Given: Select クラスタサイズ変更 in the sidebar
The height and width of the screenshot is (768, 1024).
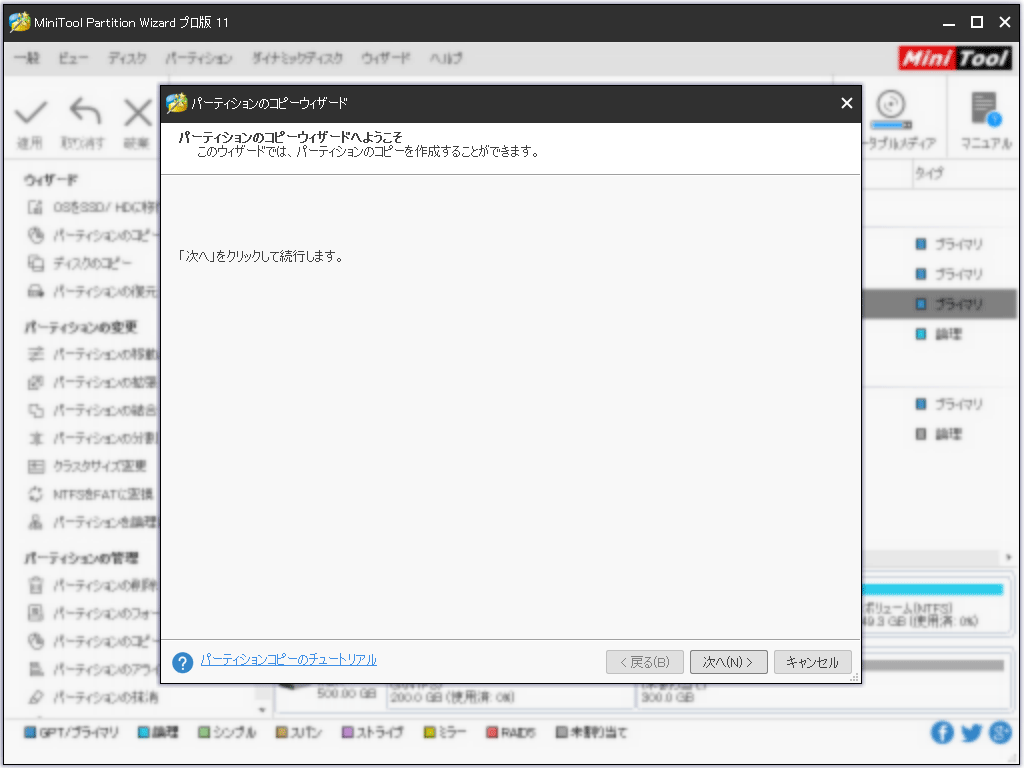Looking at the screenshot, I should [99, 466].
